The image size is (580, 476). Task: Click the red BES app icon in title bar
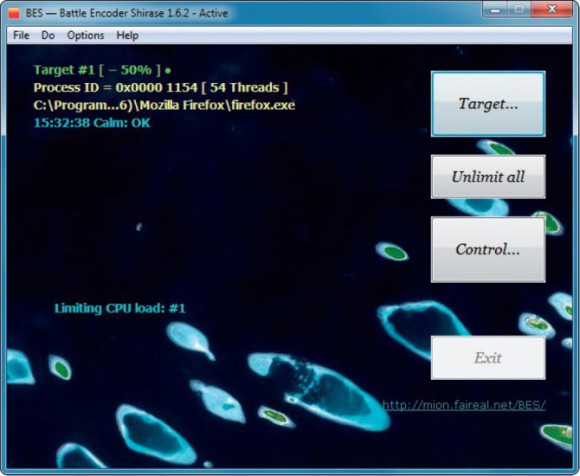pyautogui.click(x=14, y=13)
